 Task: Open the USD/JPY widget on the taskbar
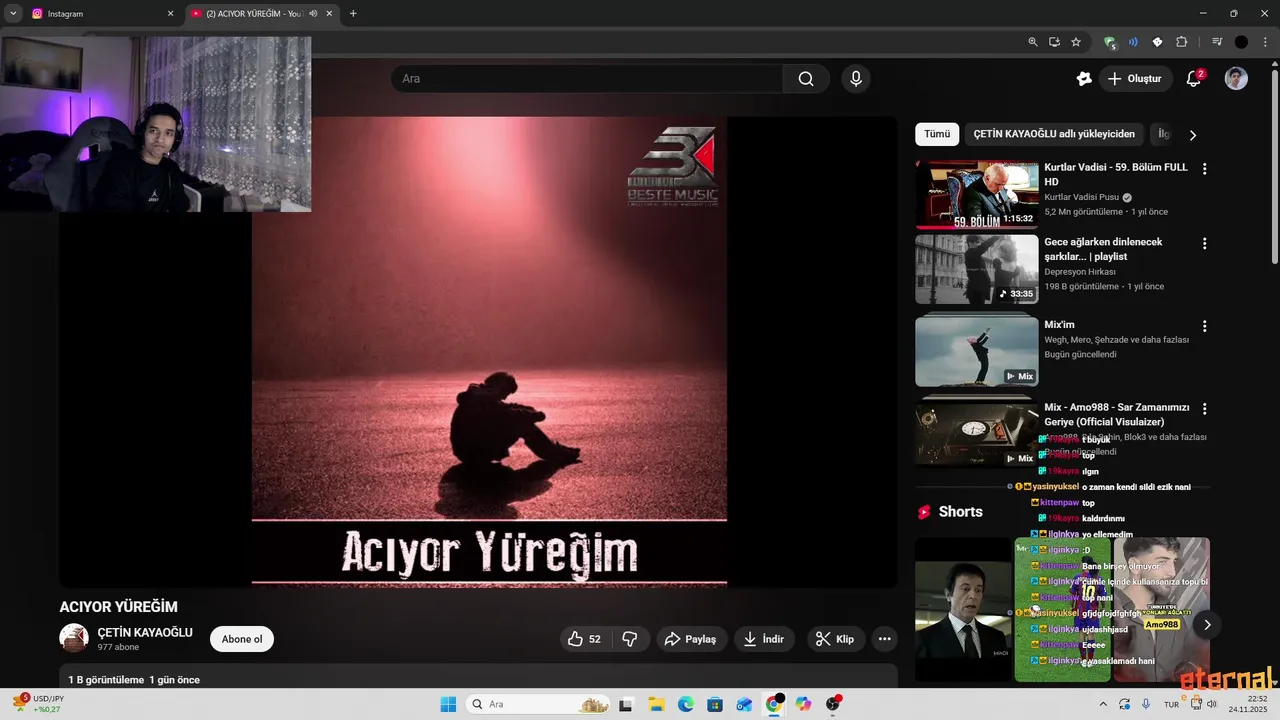[40, 704]
